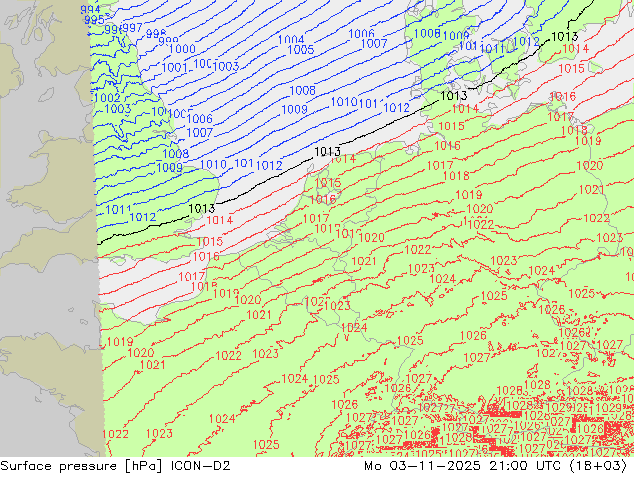Click the blue "1002" isobar label
Viewport: 634px width, 490px height.
coord(107,98)
